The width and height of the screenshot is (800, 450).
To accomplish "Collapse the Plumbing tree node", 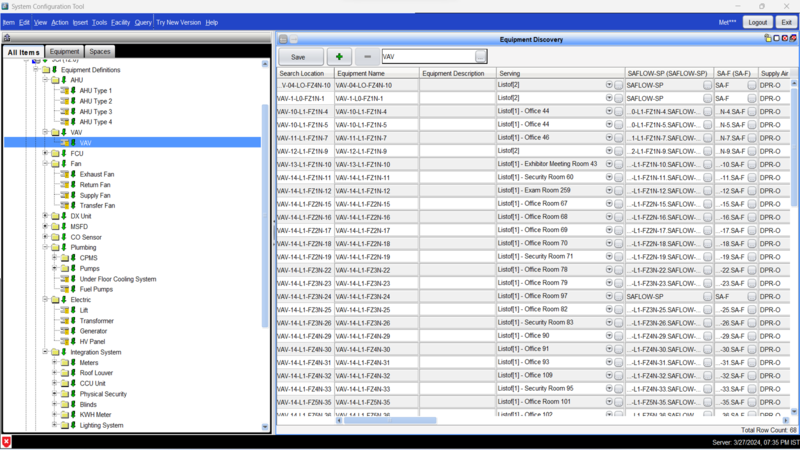I will tap(45, 247).
